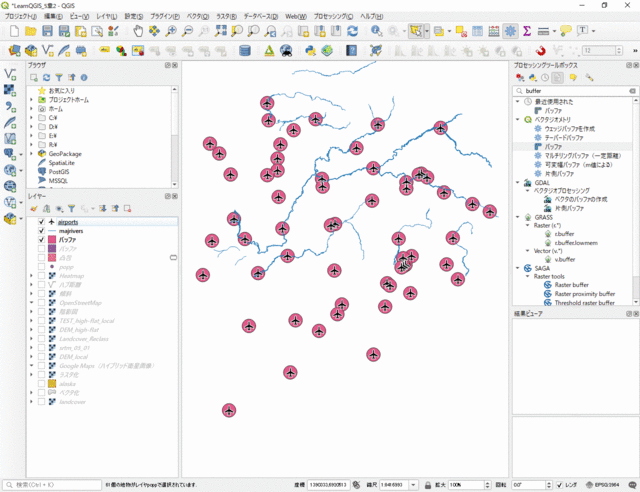
Task: Enable the Heatmap layer checkbox
Action: coord(41,276)
